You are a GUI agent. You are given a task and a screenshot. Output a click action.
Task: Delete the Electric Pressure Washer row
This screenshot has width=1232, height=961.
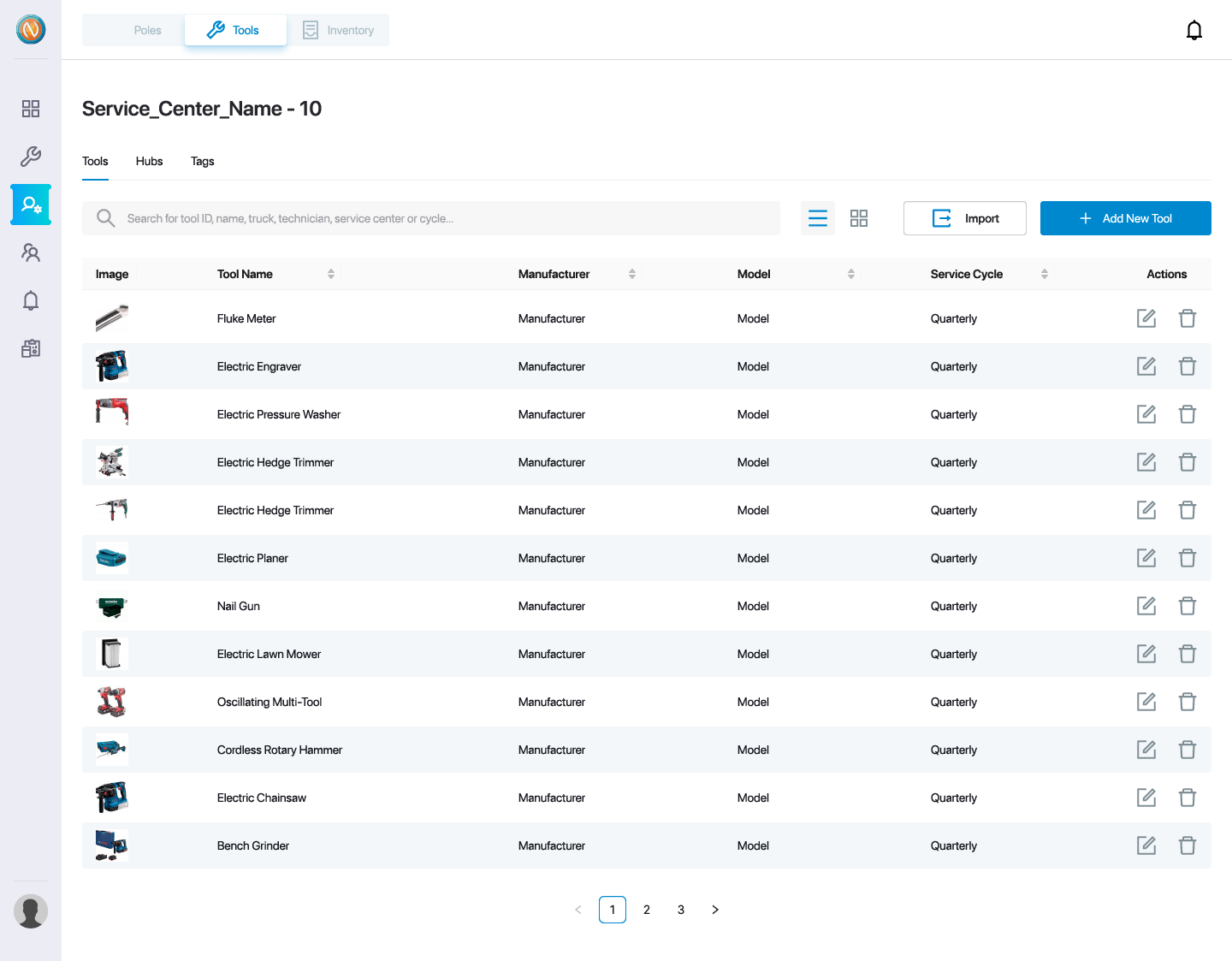(x=1188, y=414)
